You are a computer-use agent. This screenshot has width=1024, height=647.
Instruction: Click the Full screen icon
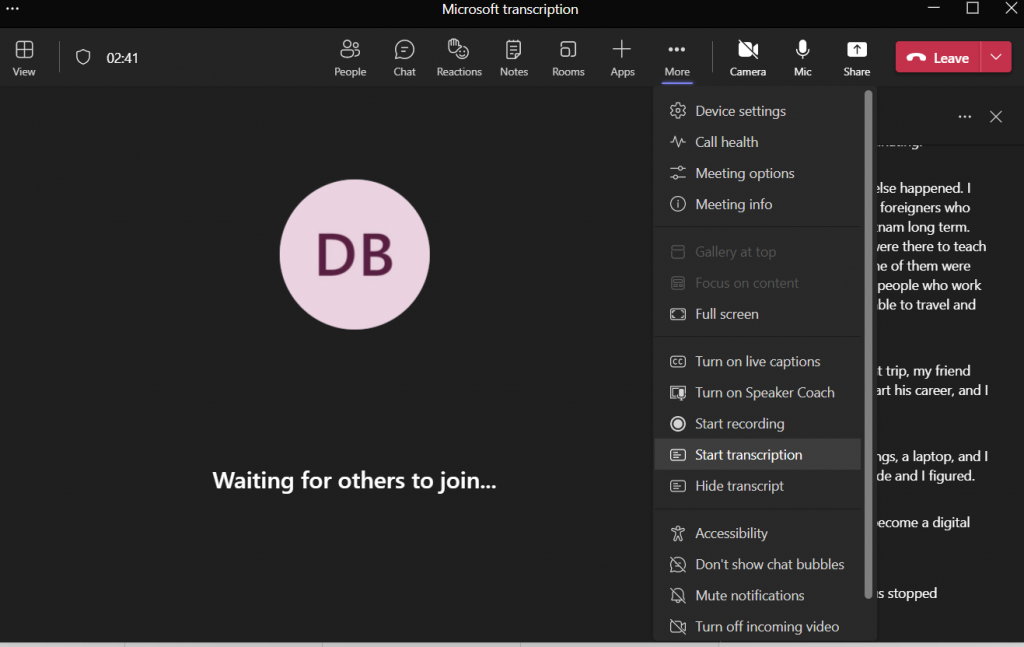click(678, 314)
